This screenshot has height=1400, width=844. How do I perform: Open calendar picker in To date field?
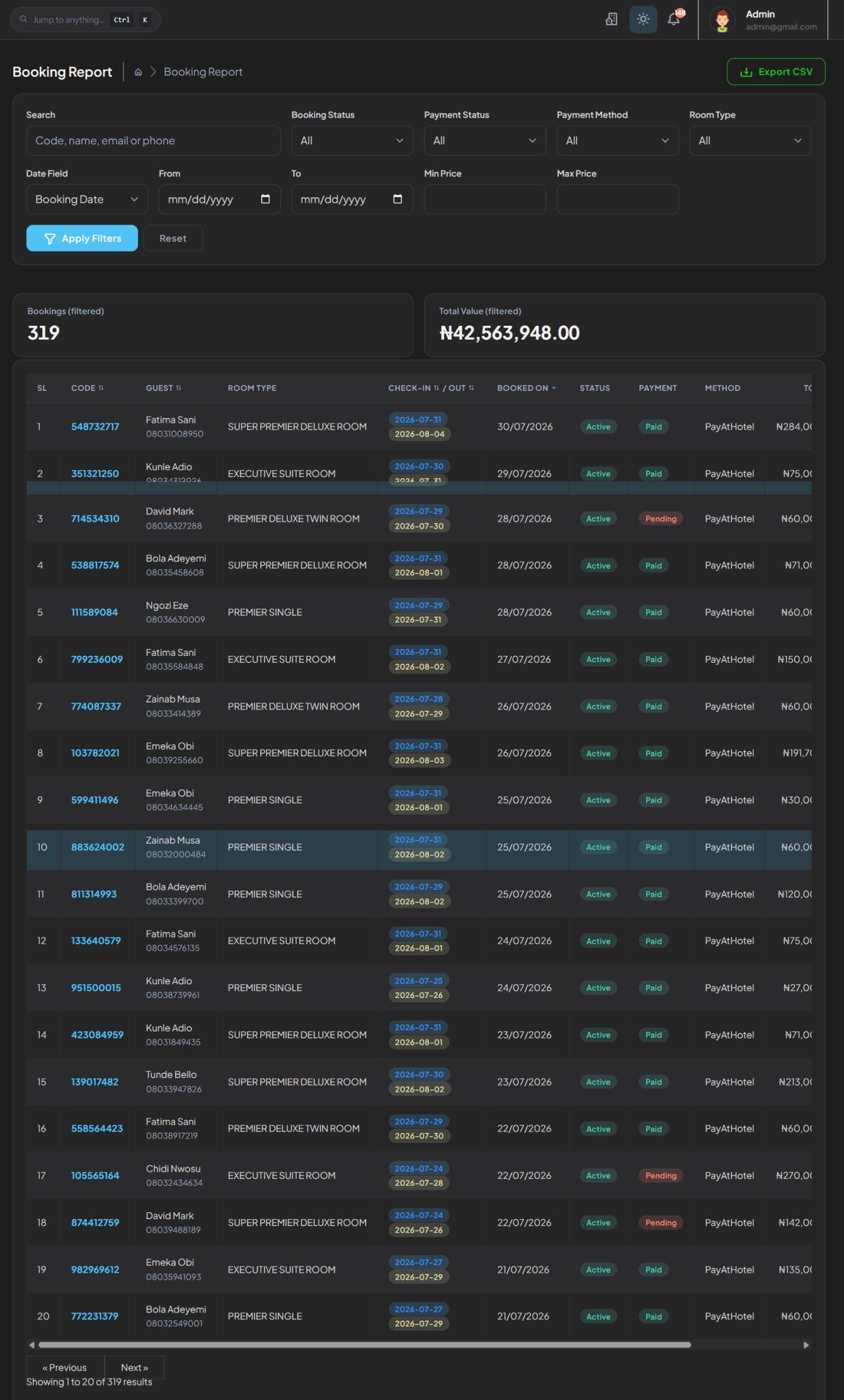(397, 199)
